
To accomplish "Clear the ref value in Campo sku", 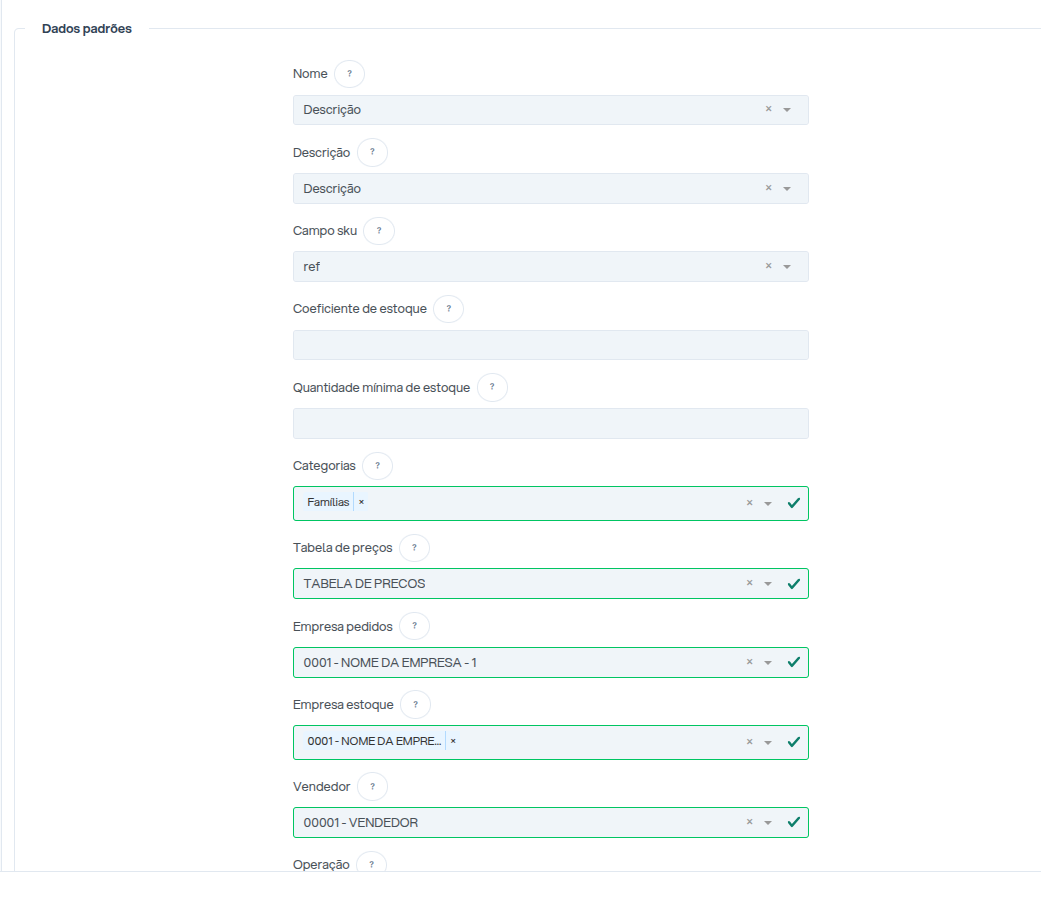I will click(769, 266).
